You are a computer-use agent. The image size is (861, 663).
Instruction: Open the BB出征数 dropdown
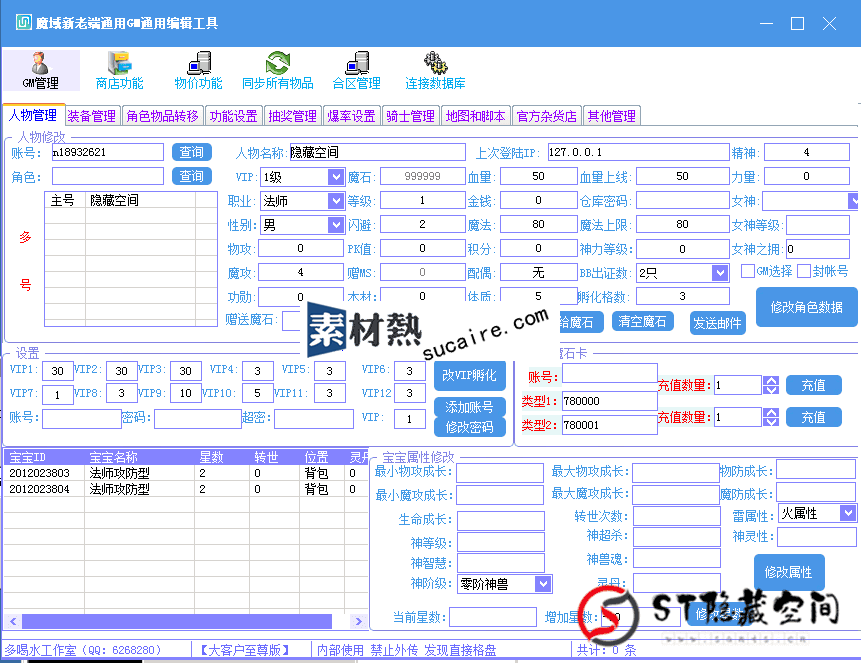click(x=720, y=272)
